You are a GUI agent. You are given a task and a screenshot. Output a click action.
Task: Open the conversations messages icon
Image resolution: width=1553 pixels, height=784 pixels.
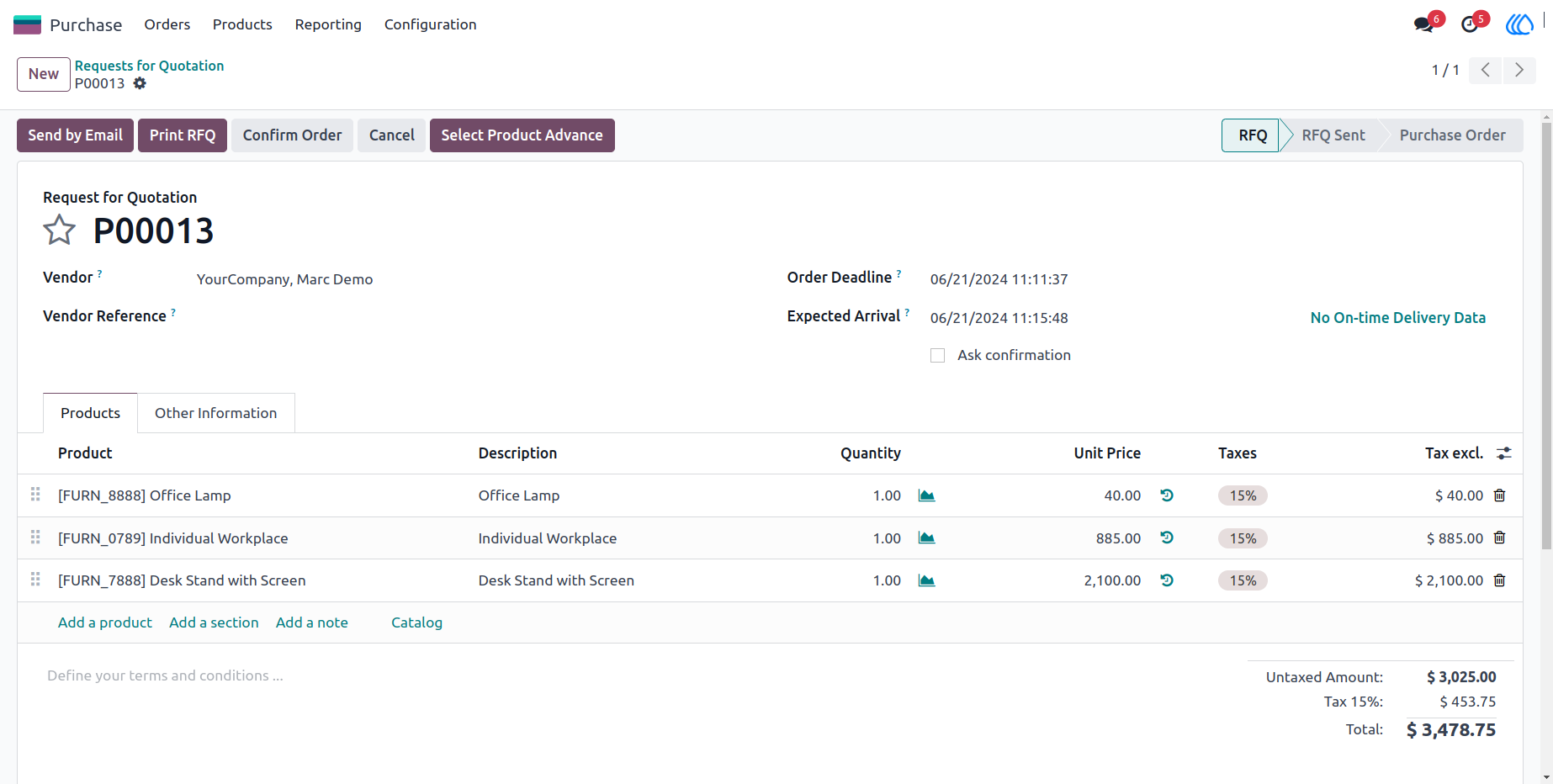[1424, 24]
